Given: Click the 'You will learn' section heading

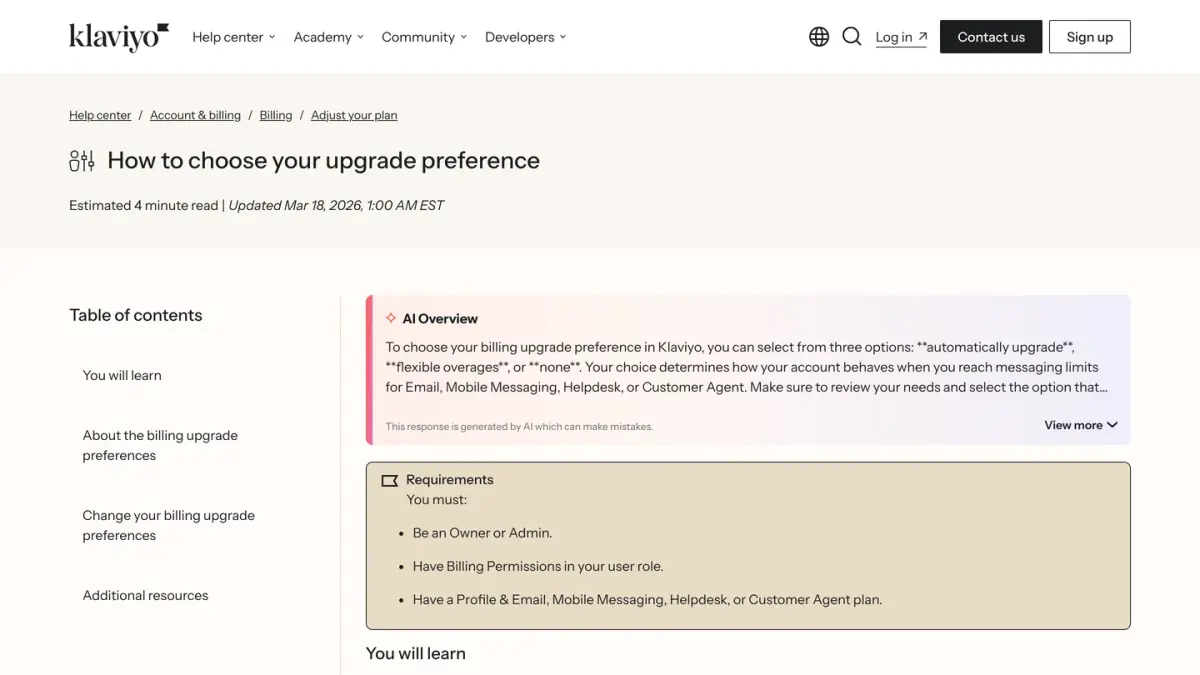Looking at the screenshot, I should (x=416, y=653).
